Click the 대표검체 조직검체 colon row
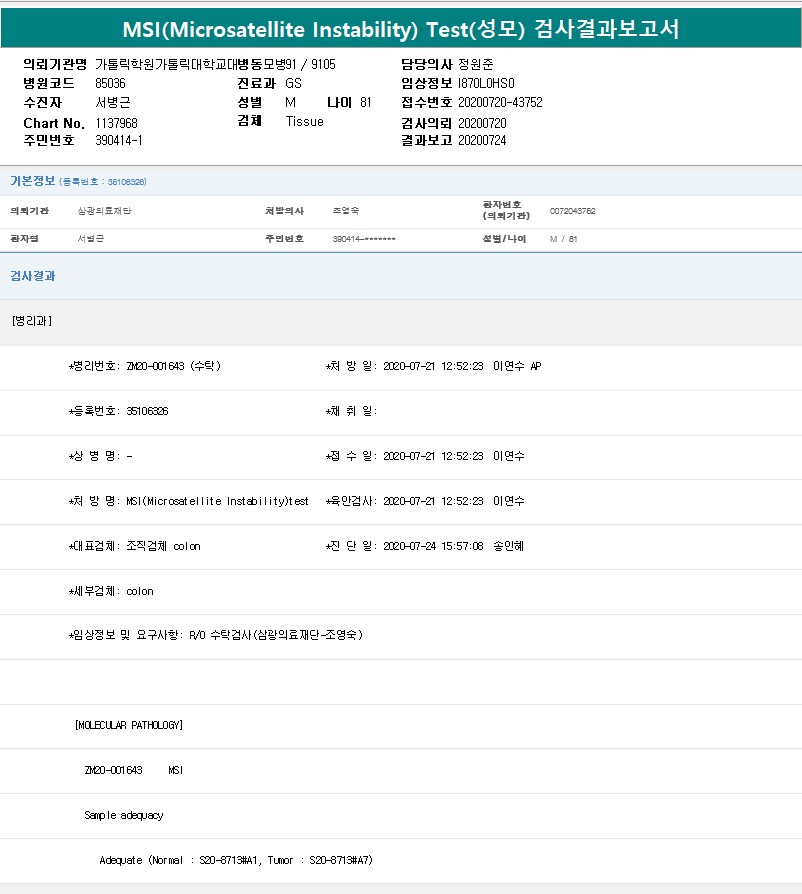The image size is (802, 894). [x=135, y=547]
